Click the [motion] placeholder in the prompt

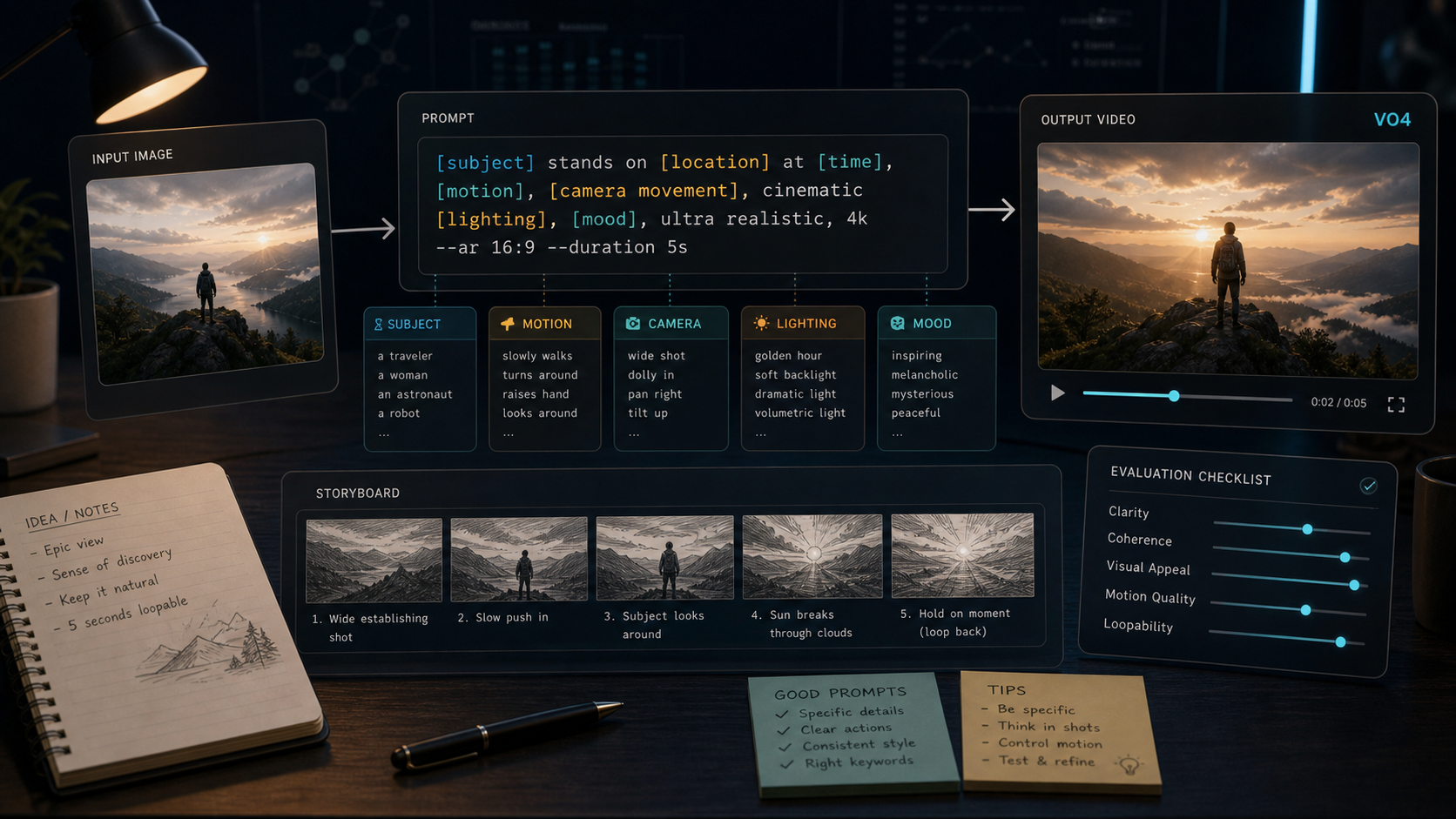pos(480,191)
